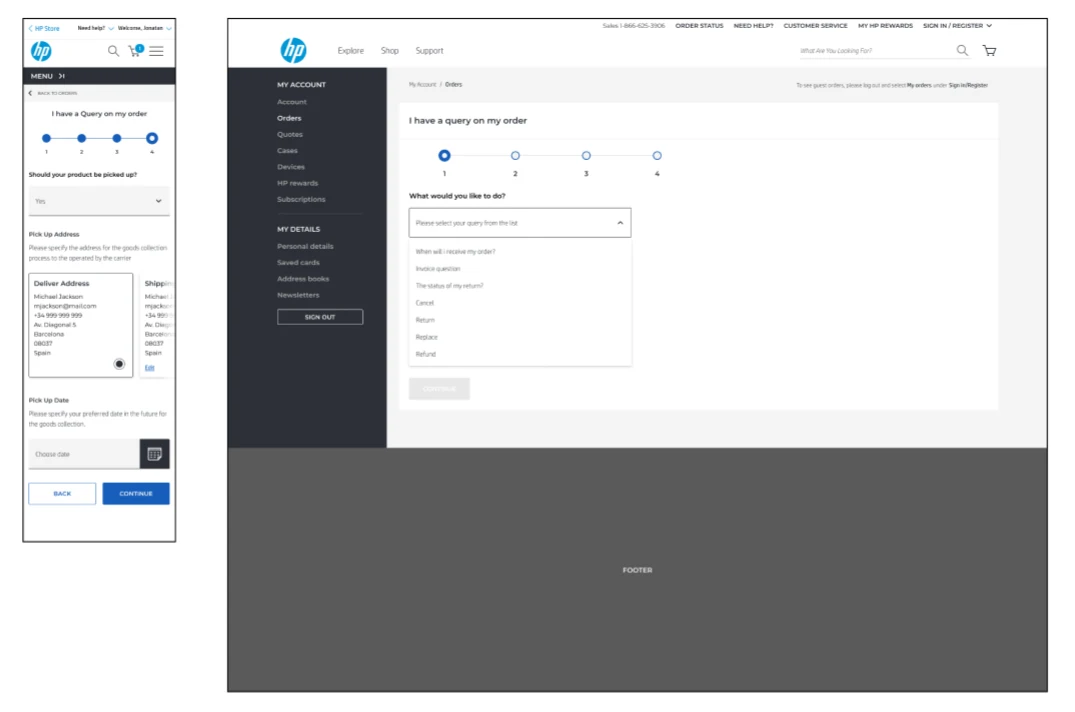Open the Shop menu in desktop nav
This screenshot has width=1075, height=712.
coord(389,51)
